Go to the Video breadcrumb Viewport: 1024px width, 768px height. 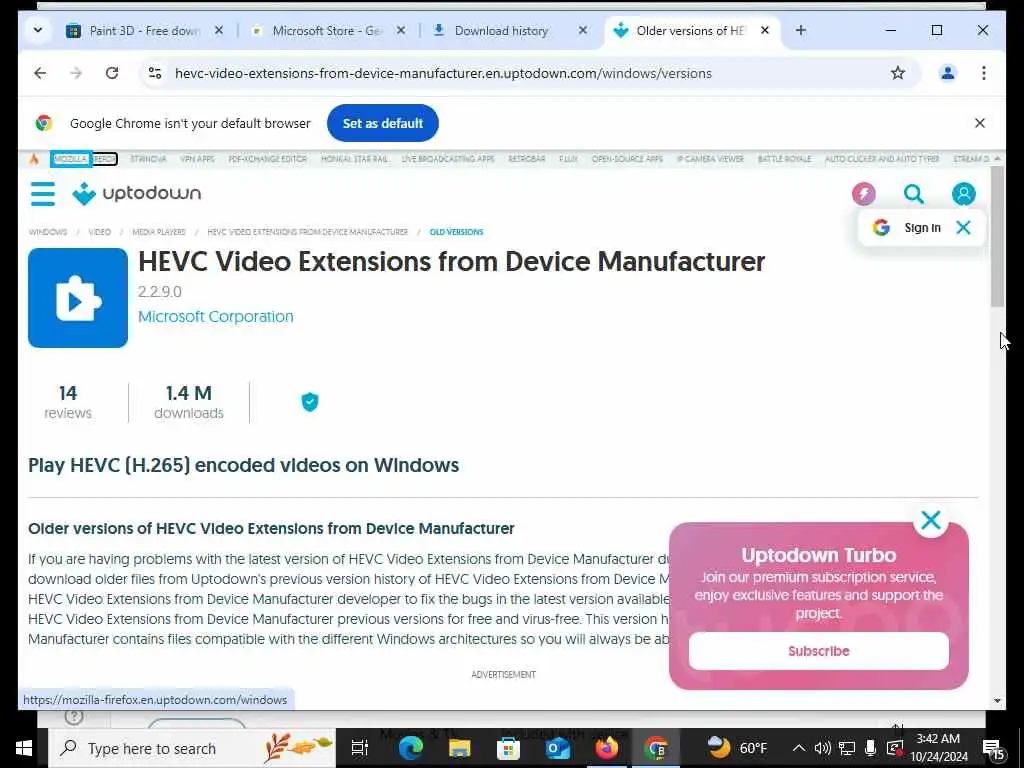pos(99,232)
